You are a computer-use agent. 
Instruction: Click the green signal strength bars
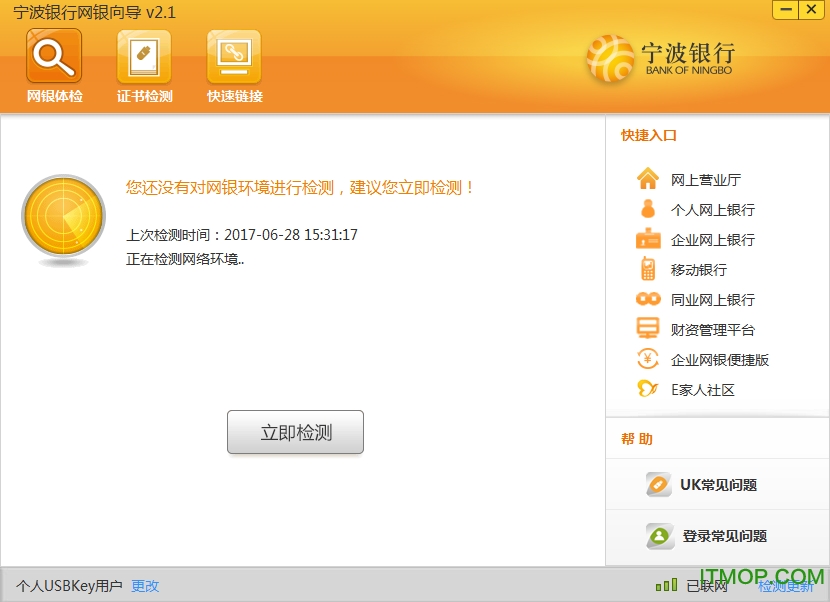tap(666, 586)
